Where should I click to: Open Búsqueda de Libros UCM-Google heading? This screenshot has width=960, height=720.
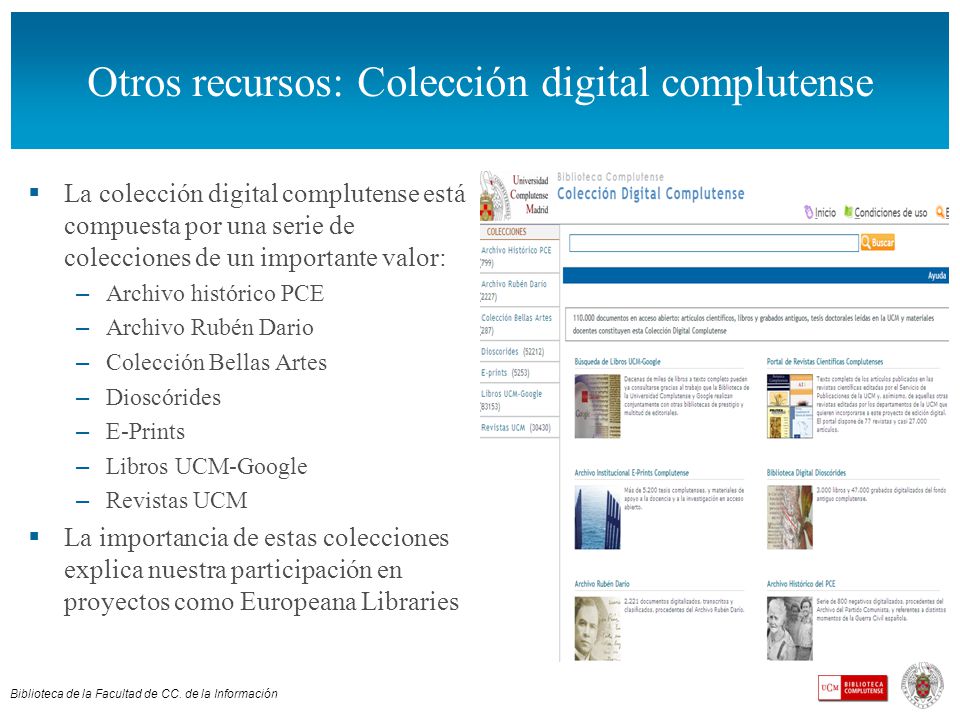617,362
